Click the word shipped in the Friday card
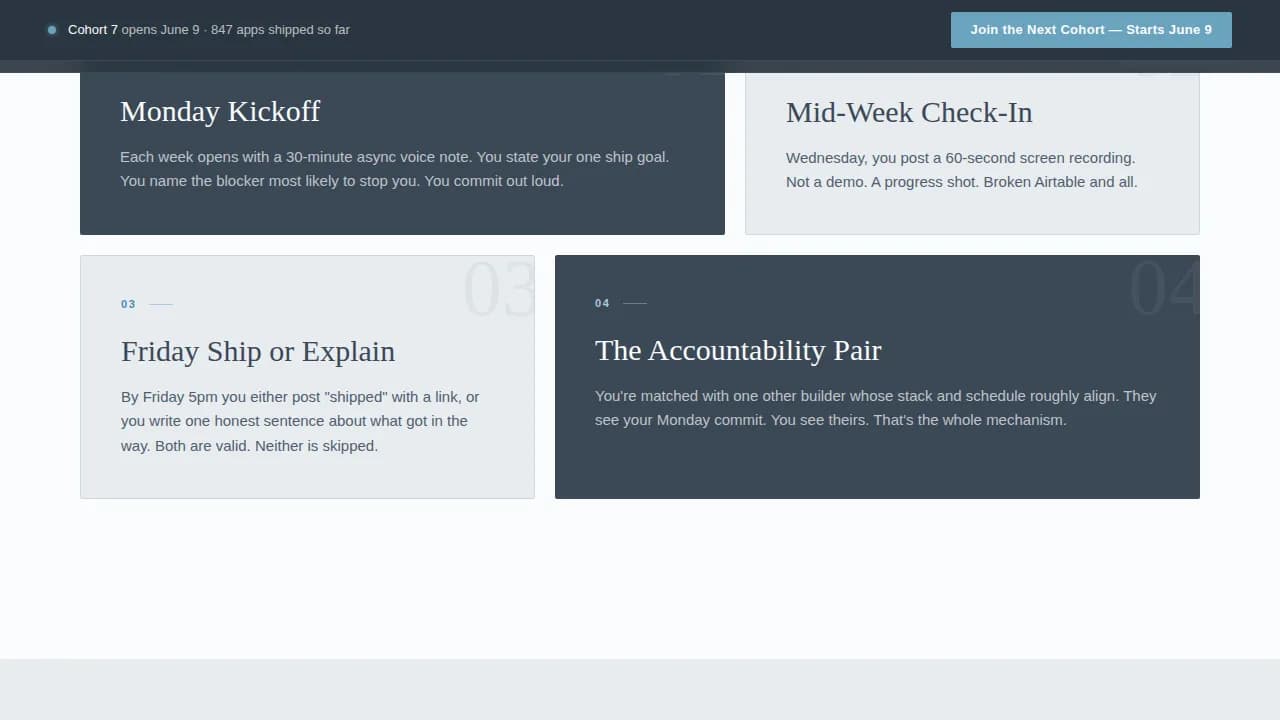This screenshot has width=1280, height=720. pyautogui.click(x=355, y=396)
